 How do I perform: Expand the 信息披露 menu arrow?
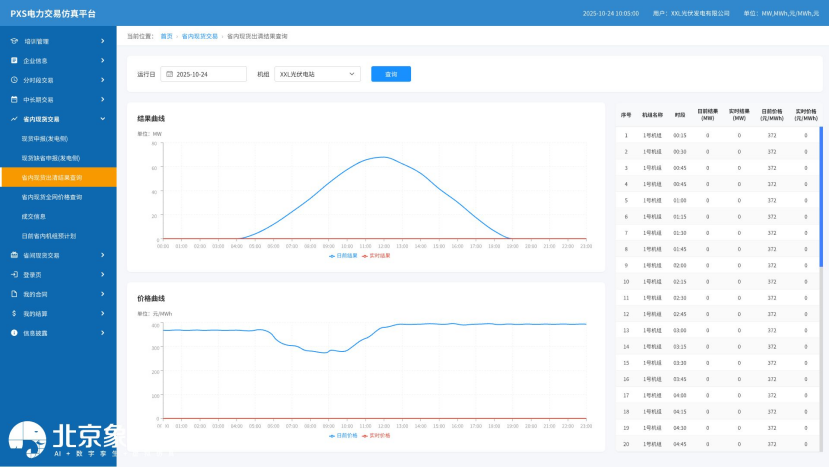click(103, 333)
